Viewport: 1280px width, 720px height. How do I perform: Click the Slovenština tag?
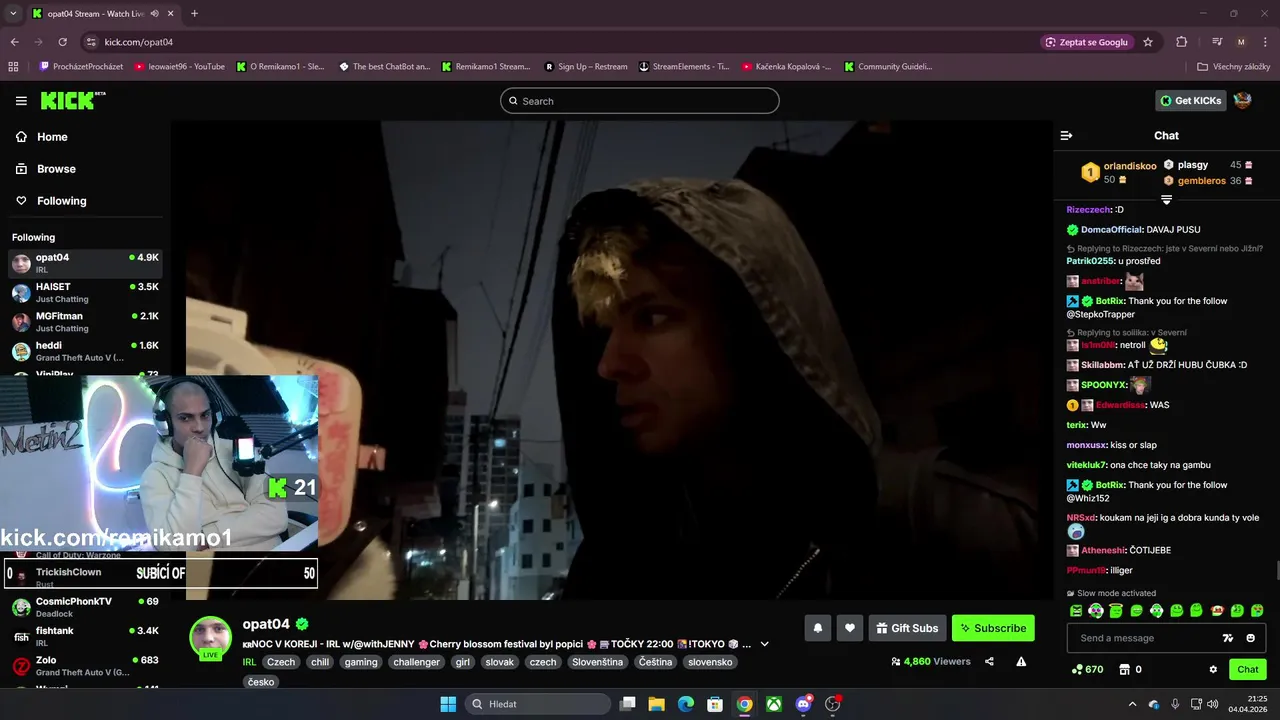tap(598, 662)
